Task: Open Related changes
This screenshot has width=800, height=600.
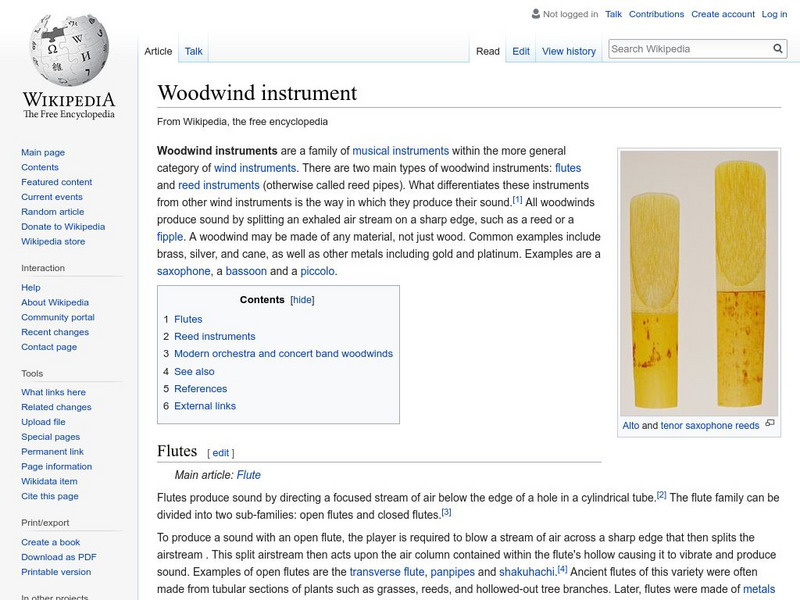Action: click(56, 407)
